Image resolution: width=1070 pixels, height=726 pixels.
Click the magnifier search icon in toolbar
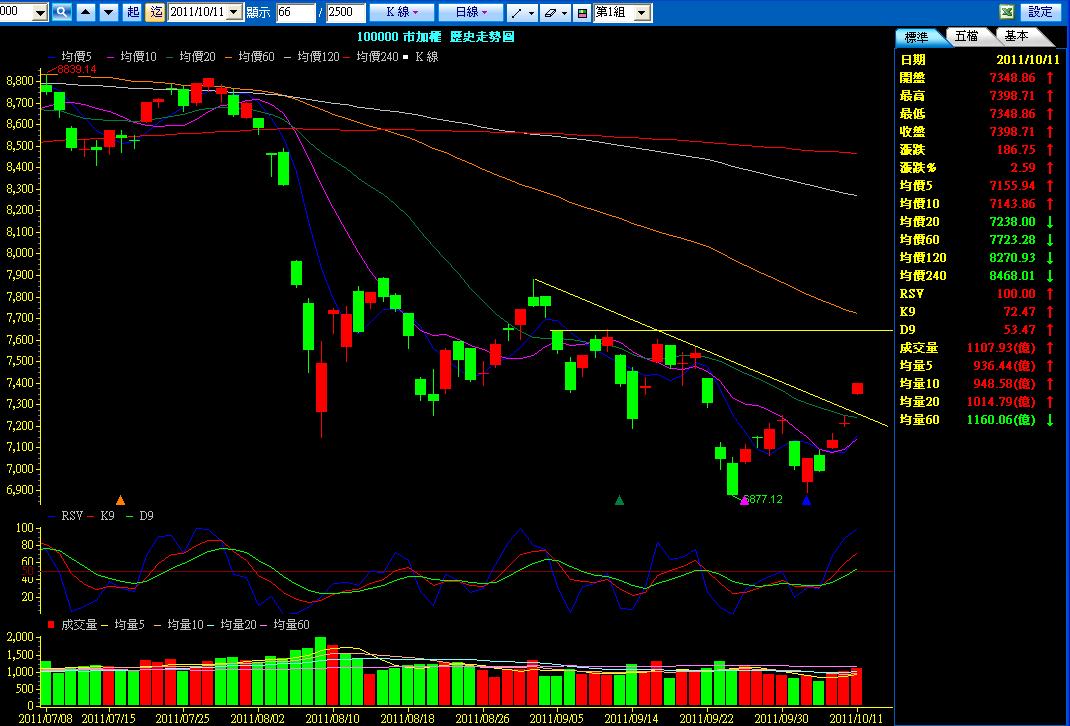point(61,12)
